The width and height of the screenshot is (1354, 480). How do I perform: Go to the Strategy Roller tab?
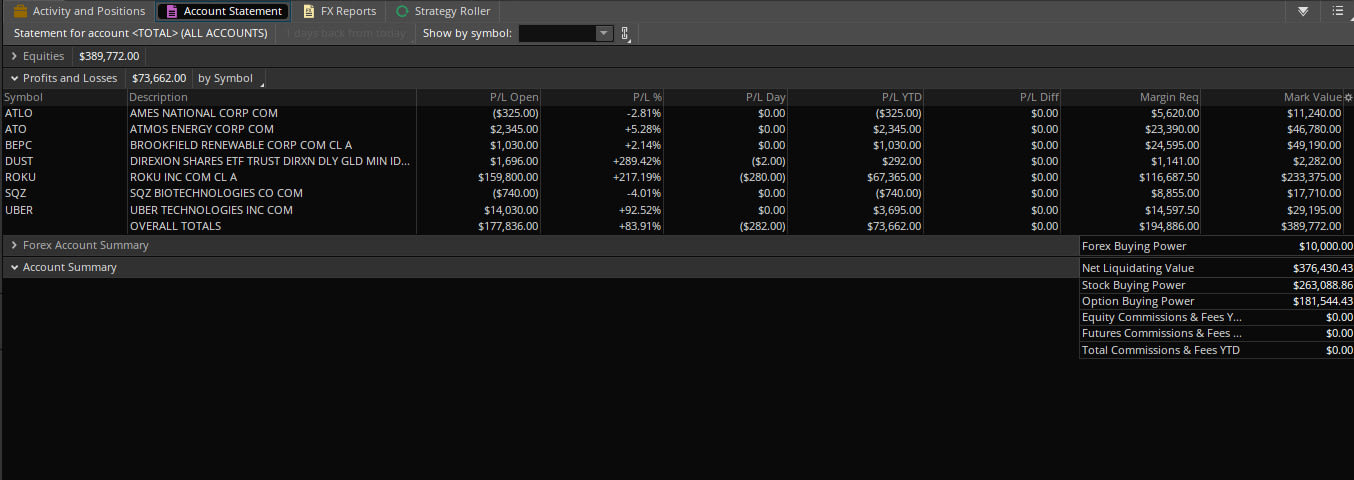pos(443,11)
